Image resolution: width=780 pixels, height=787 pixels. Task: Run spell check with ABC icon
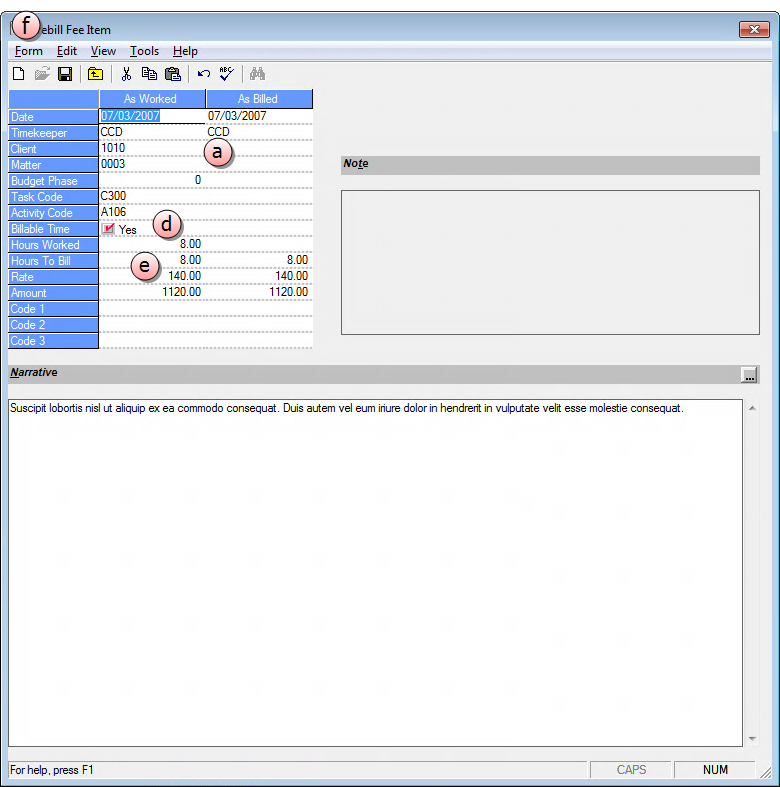(x=226, y=74)
